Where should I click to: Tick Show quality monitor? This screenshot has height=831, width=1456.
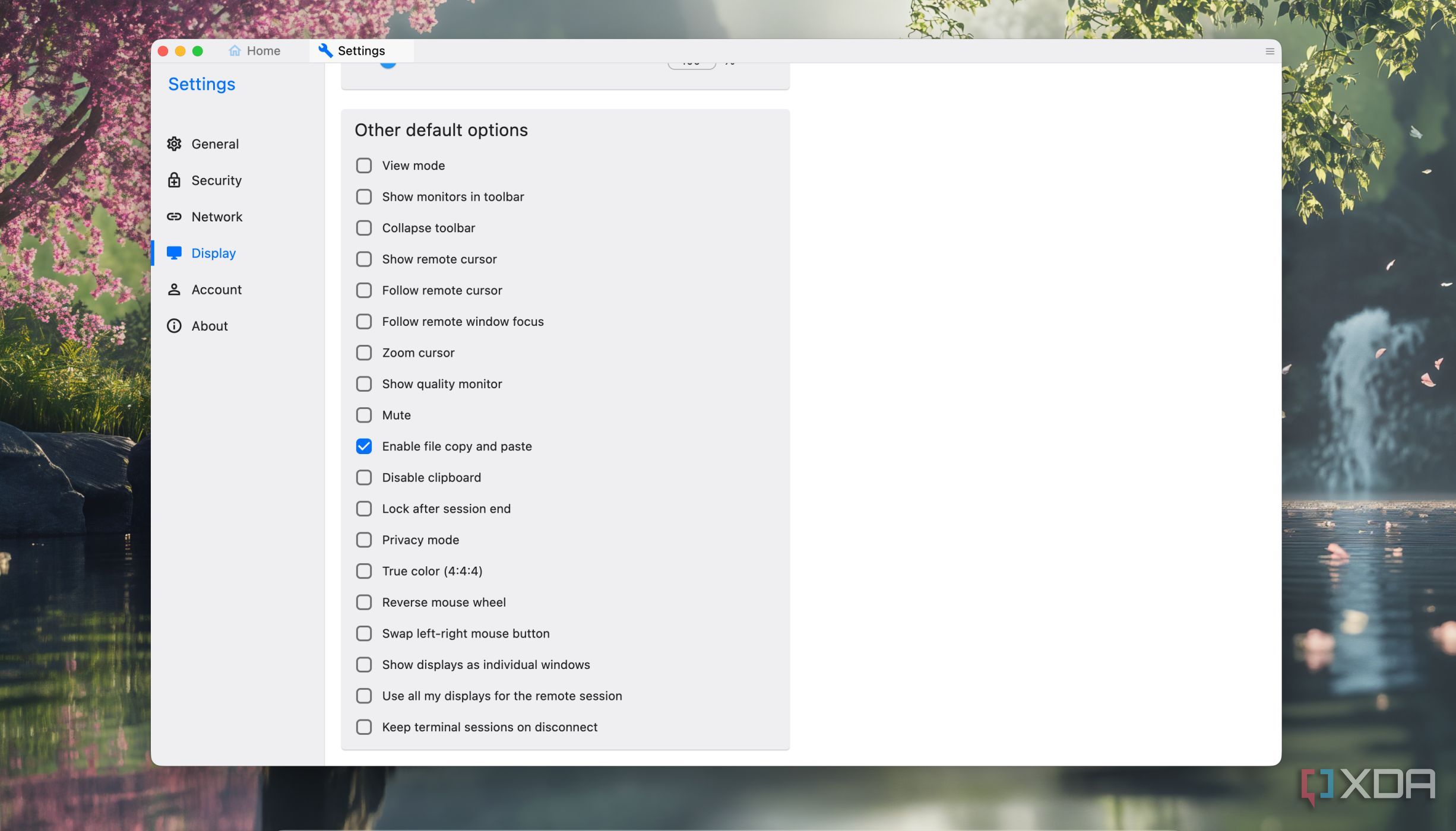364,384
